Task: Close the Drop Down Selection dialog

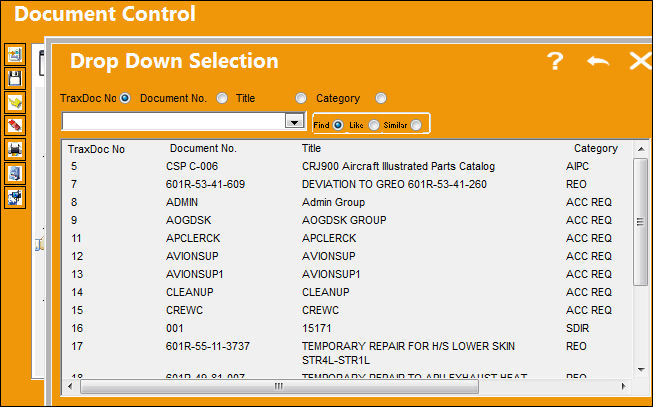Action: pos(641,62)
